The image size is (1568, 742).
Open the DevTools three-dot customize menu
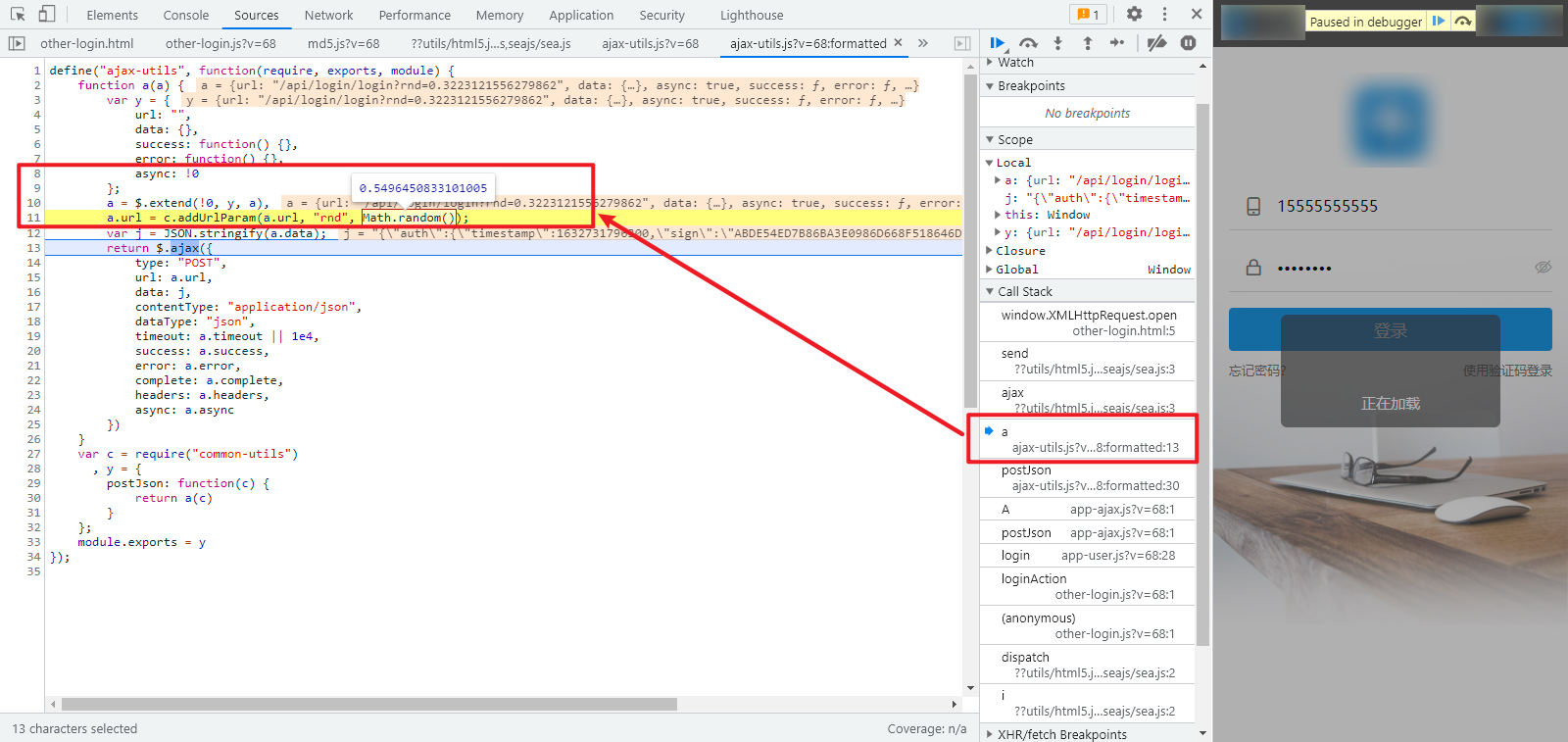coord(1164,15)
